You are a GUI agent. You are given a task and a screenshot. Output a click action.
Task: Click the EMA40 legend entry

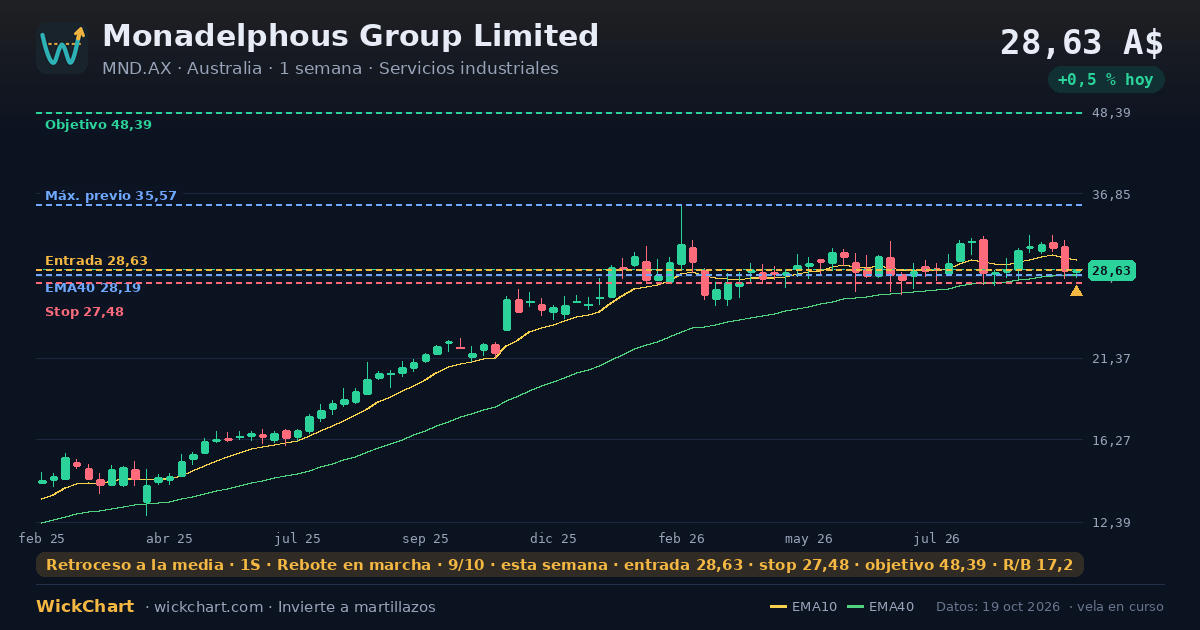(881, 607)
